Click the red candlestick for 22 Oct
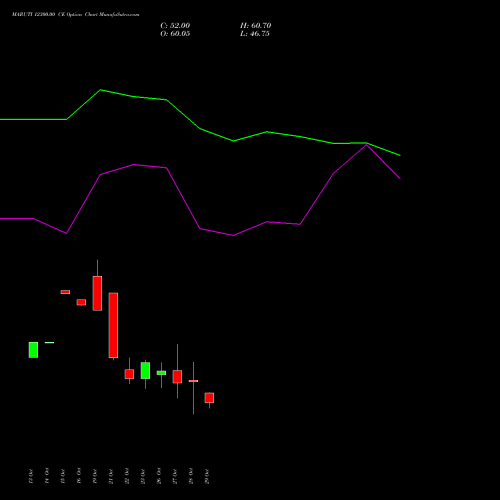500x500 pixels. click(129, 374)
